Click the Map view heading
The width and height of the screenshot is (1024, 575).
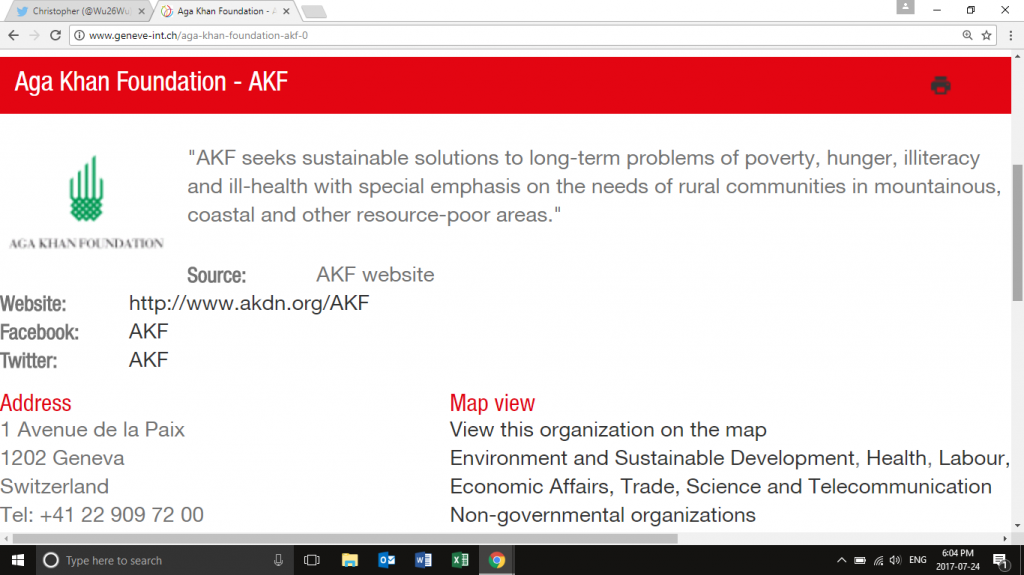point(492,403)
